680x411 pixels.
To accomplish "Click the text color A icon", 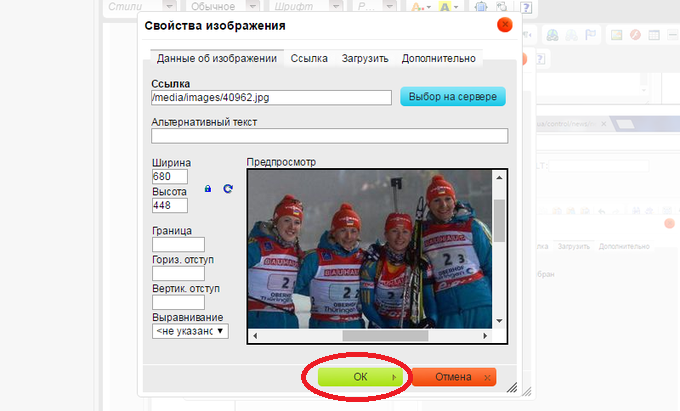I will tap(418, 7).
